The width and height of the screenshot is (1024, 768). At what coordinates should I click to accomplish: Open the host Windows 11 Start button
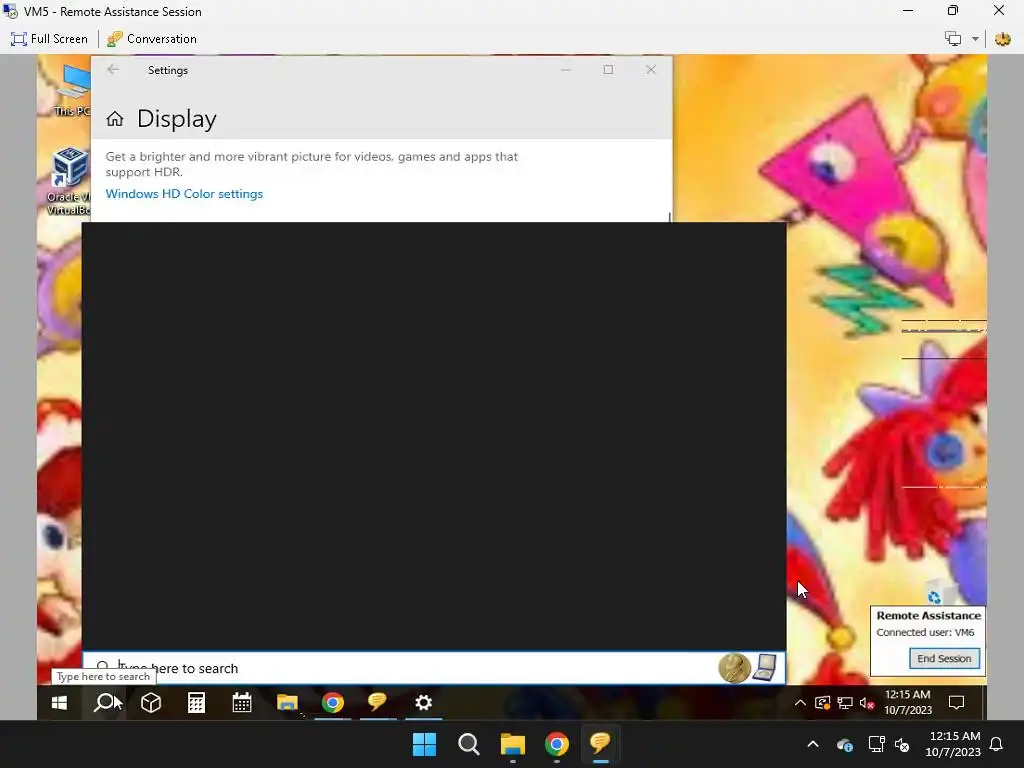pyautogui.click(x=424, y=744)
